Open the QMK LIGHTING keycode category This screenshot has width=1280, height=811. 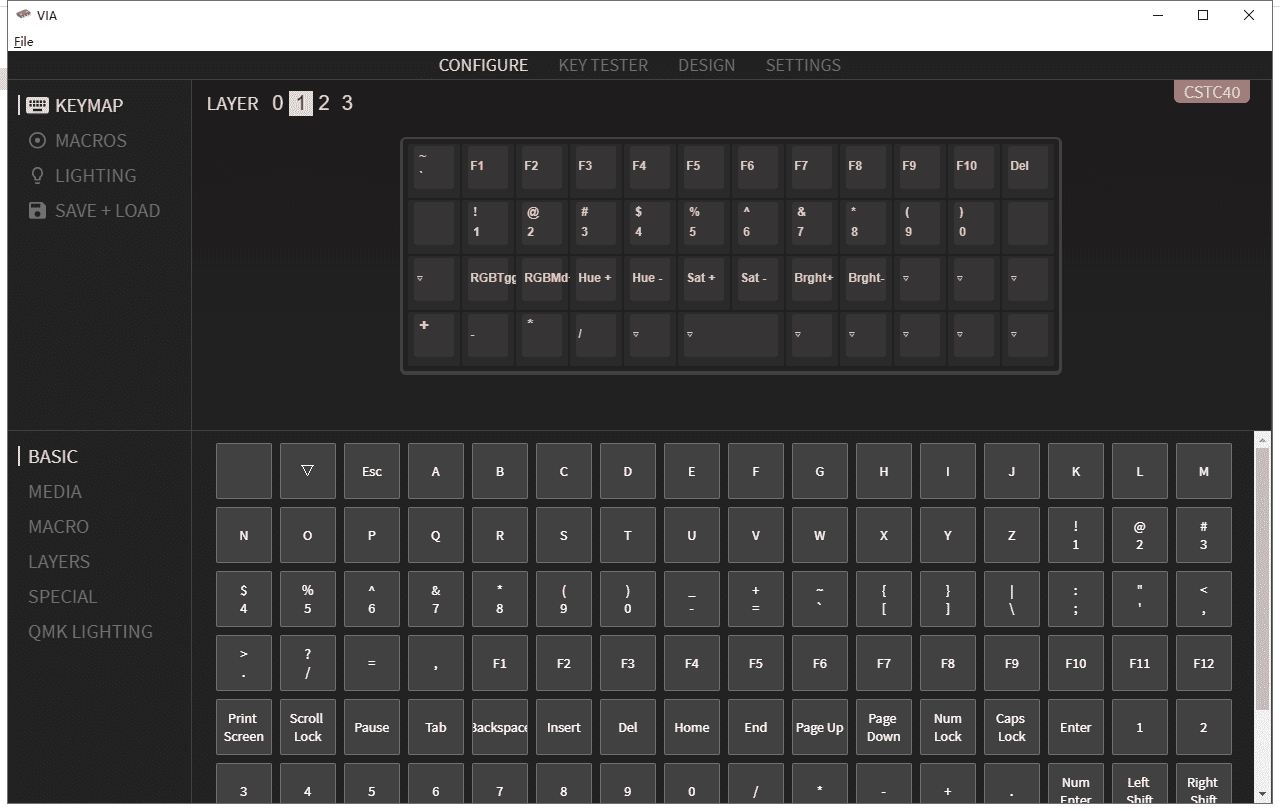coord(91,631)
